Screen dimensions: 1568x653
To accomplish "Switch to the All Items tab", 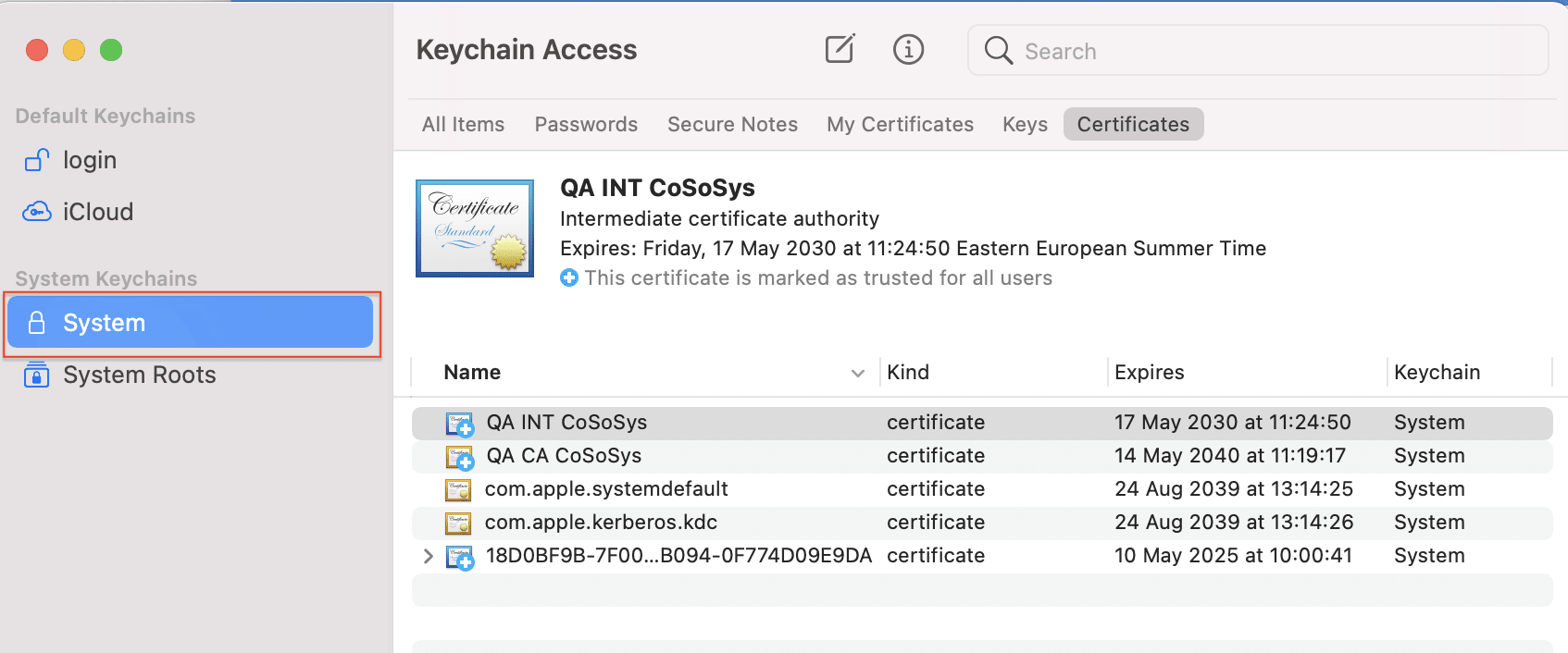I will coord(463,124).
